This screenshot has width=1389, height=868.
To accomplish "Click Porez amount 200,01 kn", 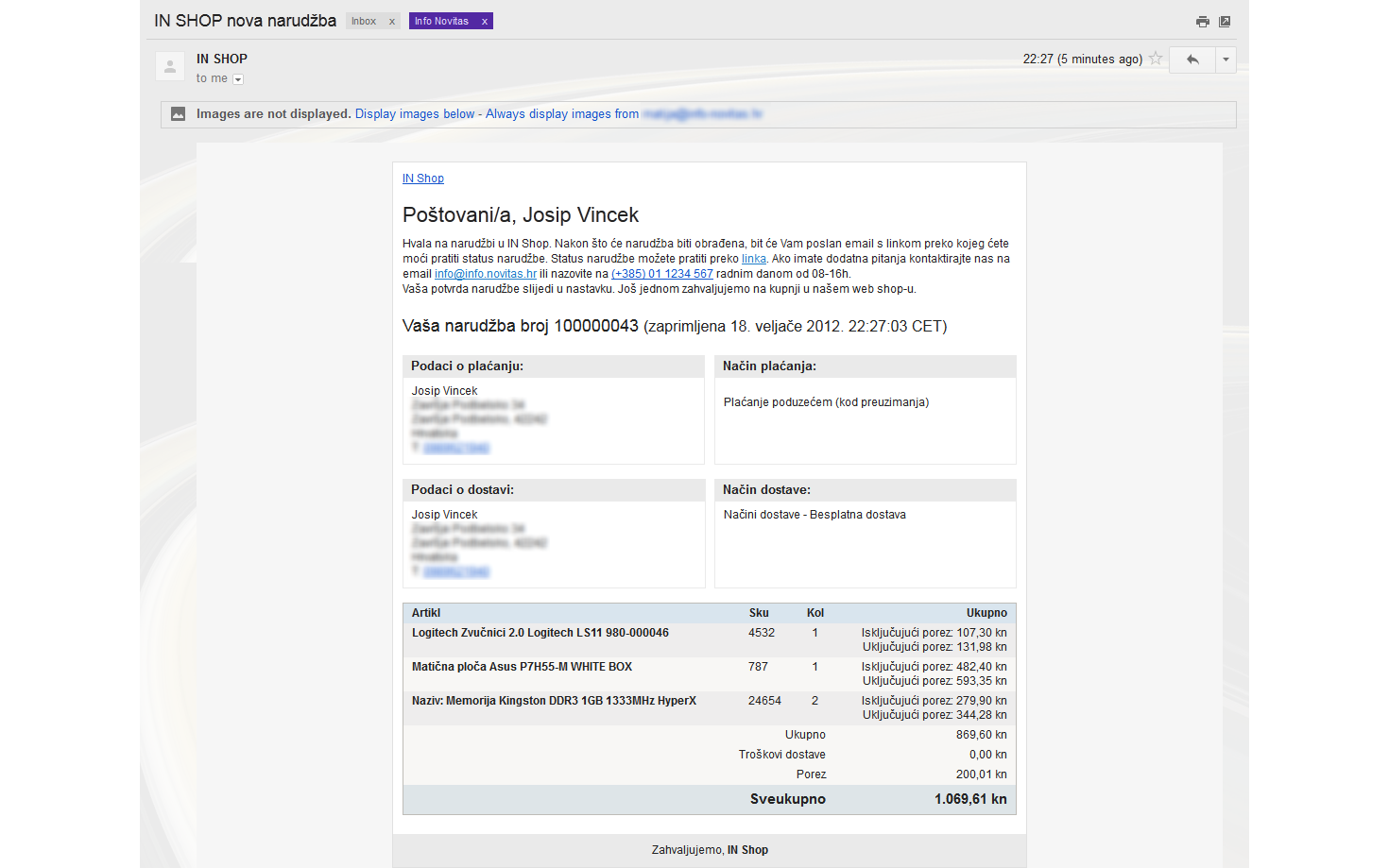I will [x=981, y=774].
